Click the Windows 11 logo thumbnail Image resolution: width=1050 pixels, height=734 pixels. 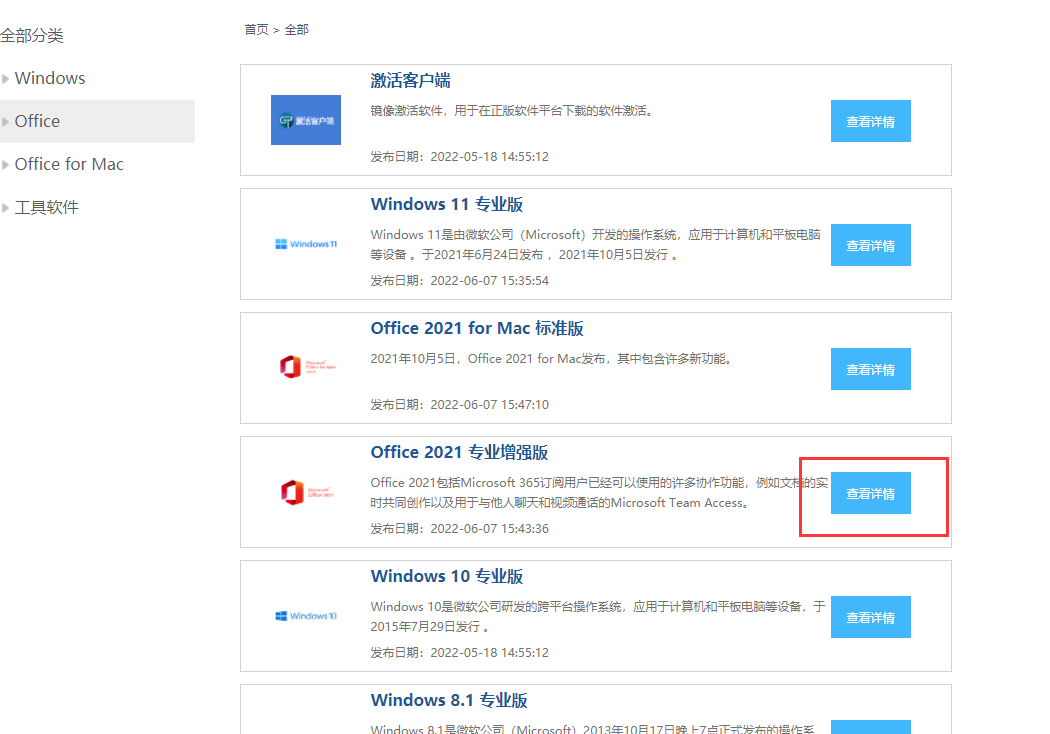(305, 244)
